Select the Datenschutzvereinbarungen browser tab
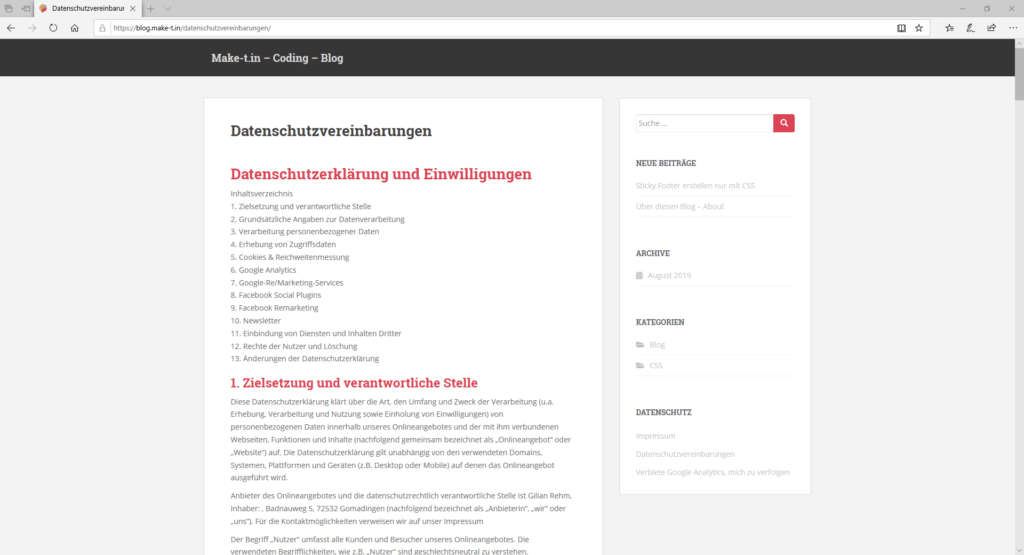 (87, 8)
